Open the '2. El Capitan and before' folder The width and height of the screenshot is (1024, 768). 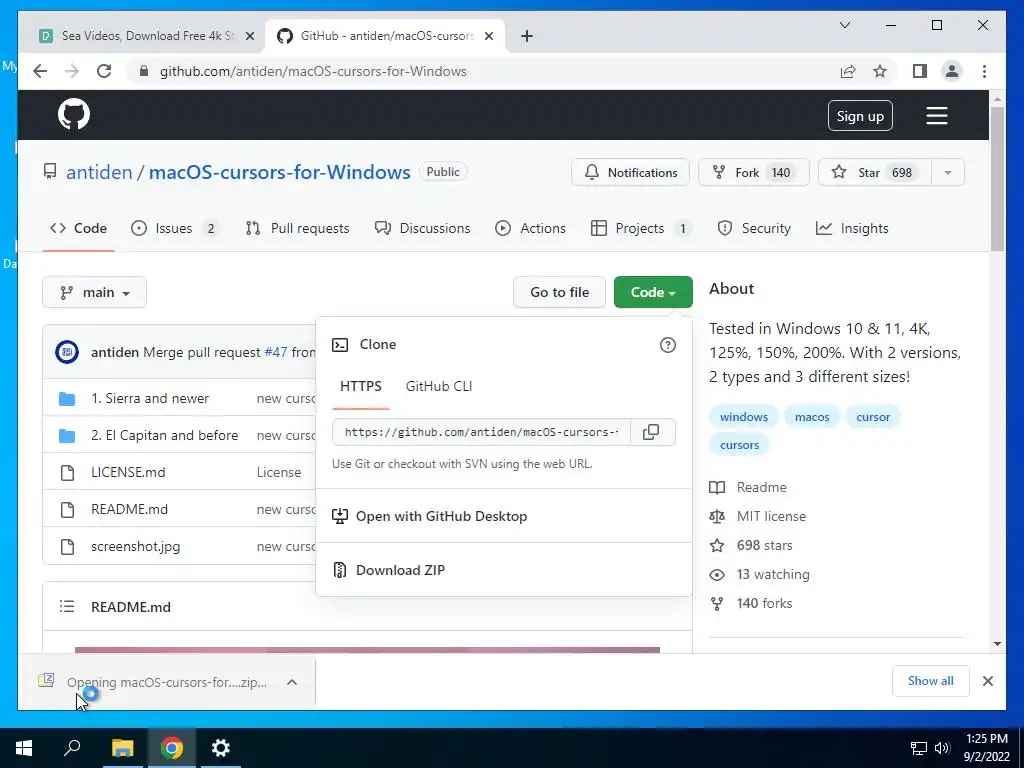coord(165,436)
